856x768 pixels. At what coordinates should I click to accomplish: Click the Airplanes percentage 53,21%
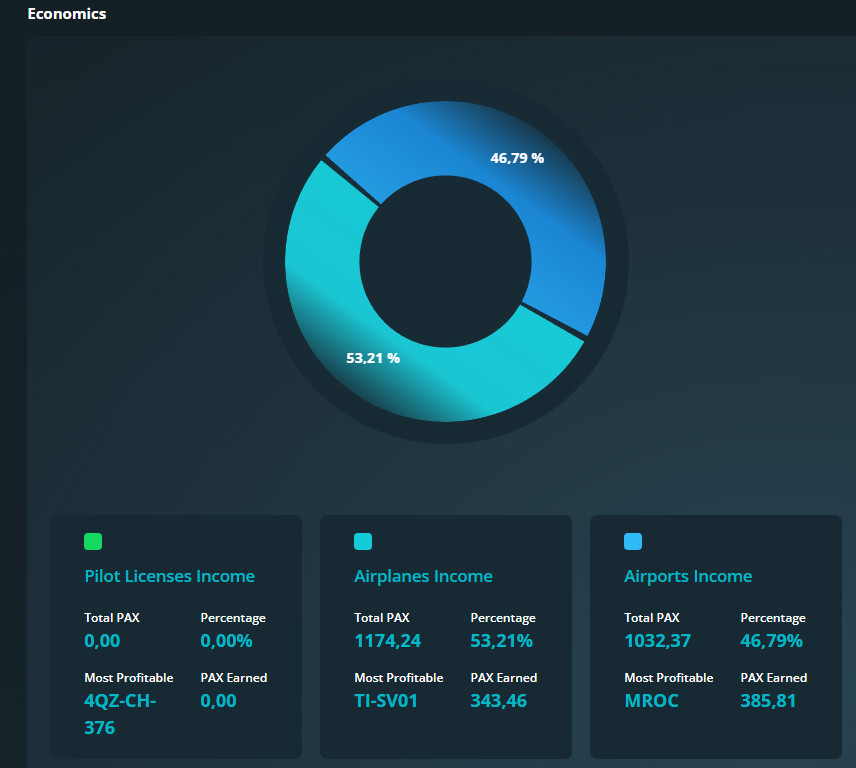click(501, 641)
